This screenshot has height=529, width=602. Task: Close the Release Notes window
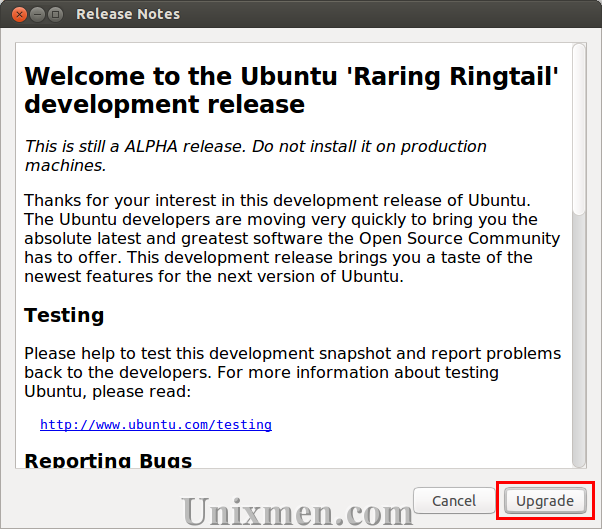point(19,15)
